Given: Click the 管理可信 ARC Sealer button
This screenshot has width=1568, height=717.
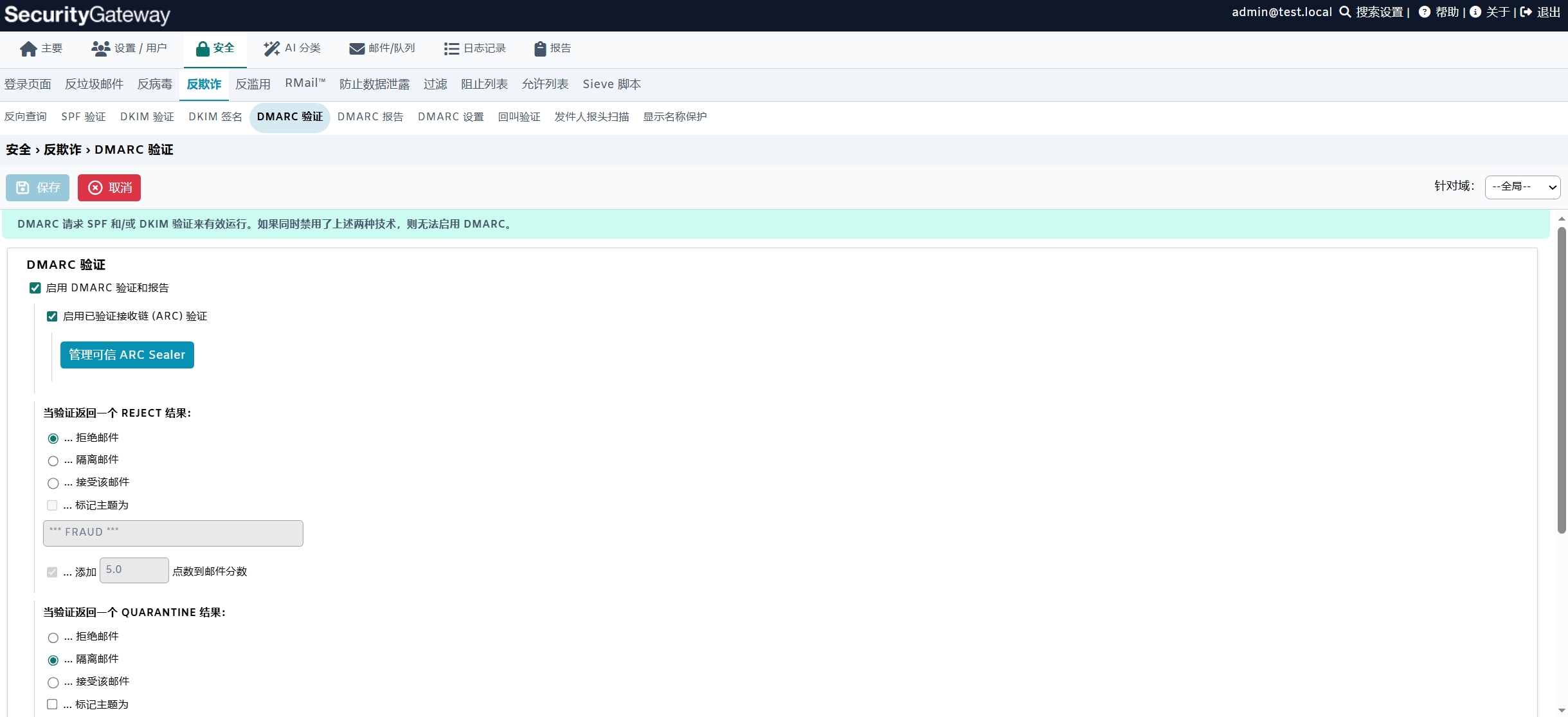Looking at the screenshot, I should pos(127,355).
